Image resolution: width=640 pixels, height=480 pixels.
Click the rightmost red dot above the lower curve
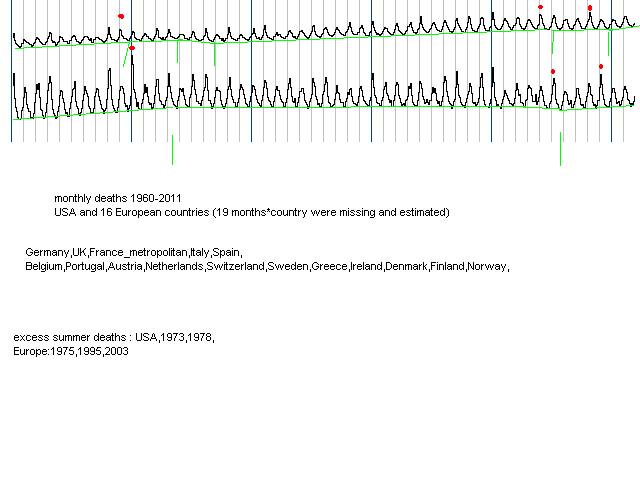(x=601, y=67)
